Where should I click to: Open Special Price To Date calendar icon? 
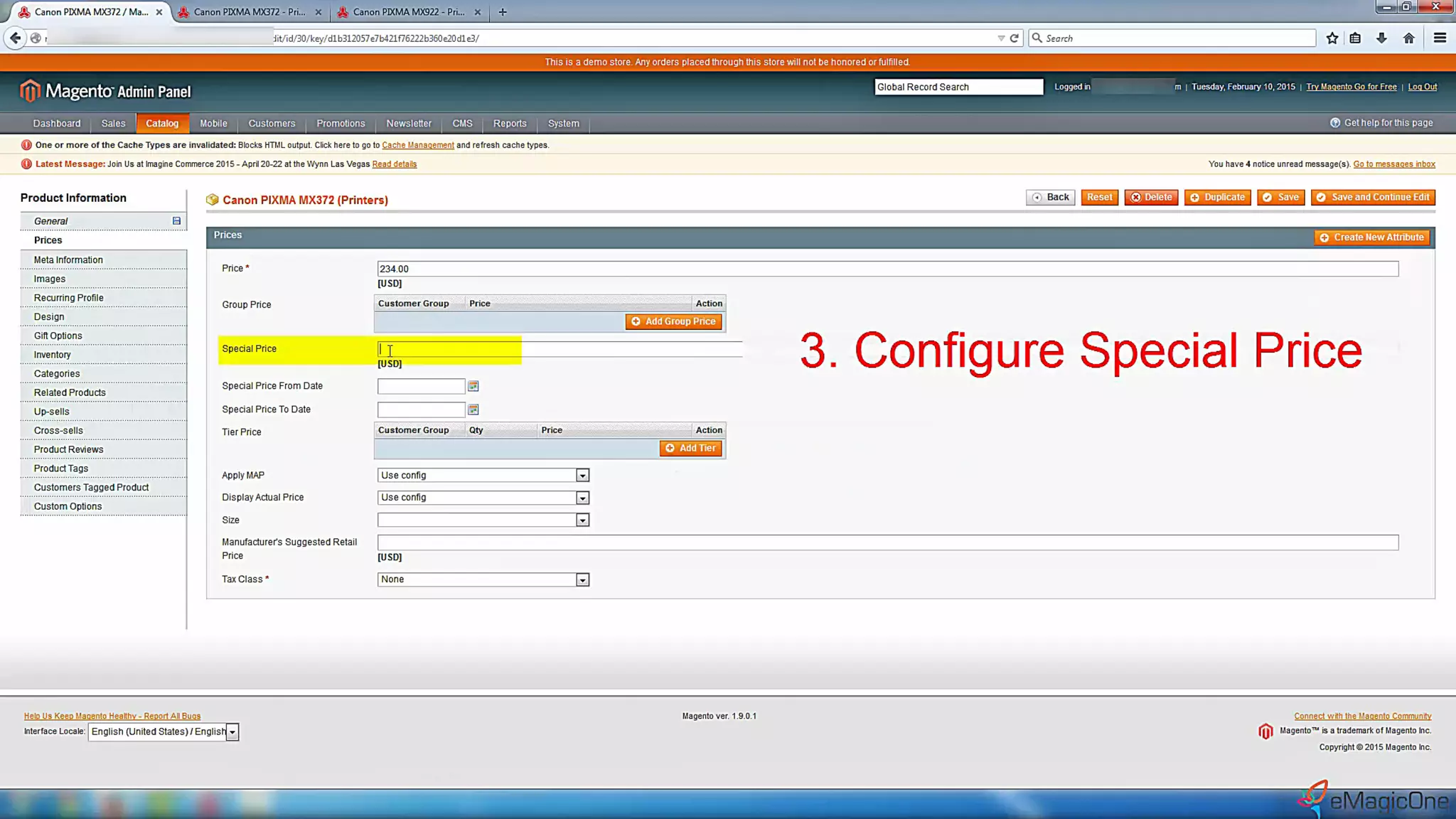(x=473, y=409)
